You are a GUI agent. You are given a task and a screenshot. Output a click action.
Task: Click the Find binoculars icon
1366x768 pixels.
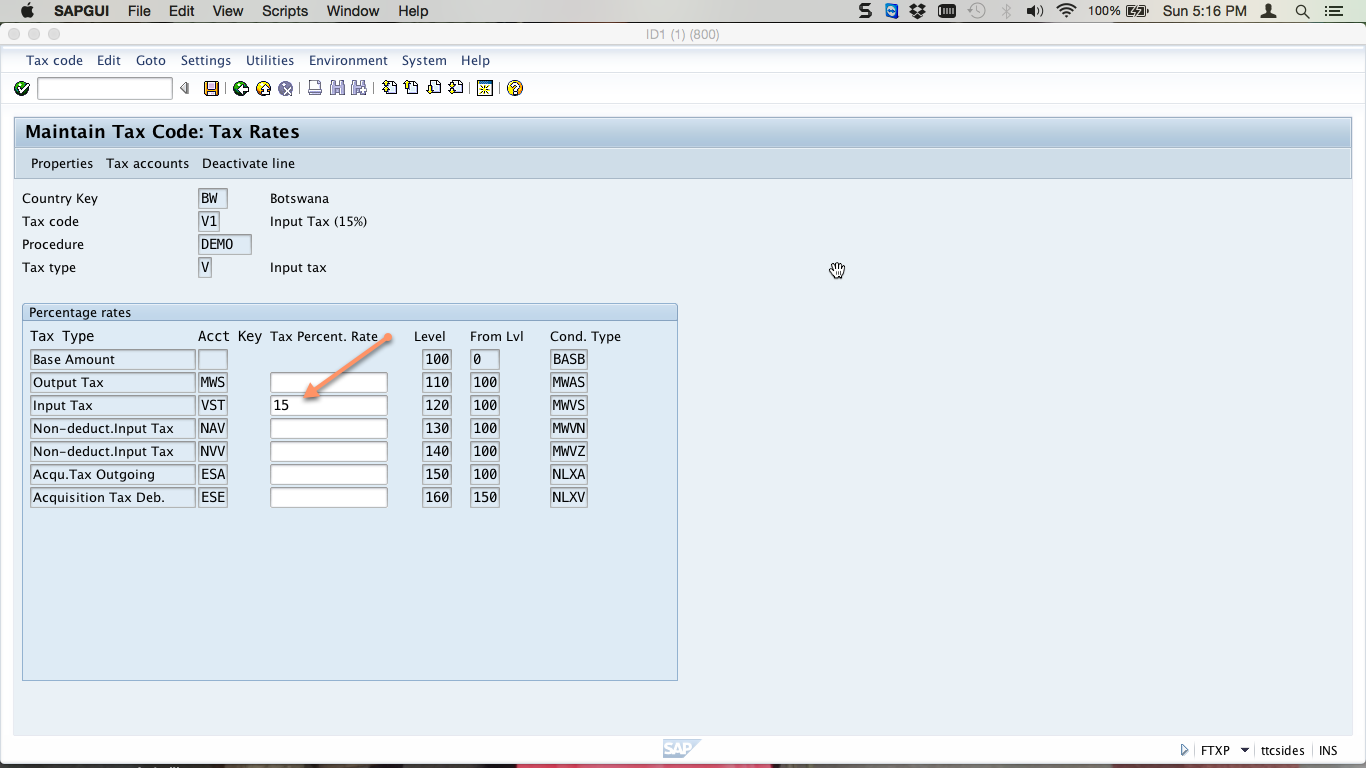pyautogui.click(x=337, y=89)
